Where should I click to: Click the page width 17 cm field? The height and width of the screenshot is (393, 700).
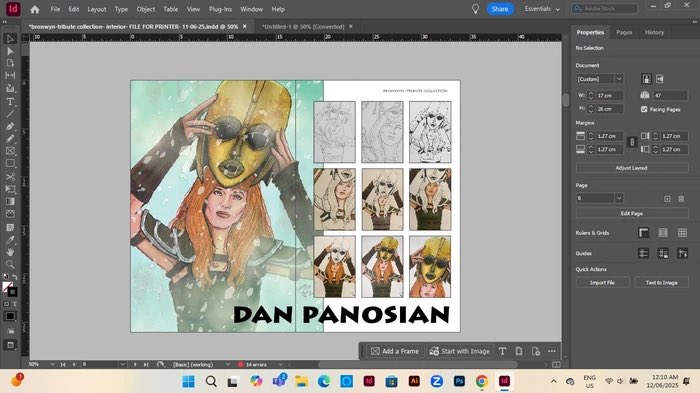pos(609,96)
